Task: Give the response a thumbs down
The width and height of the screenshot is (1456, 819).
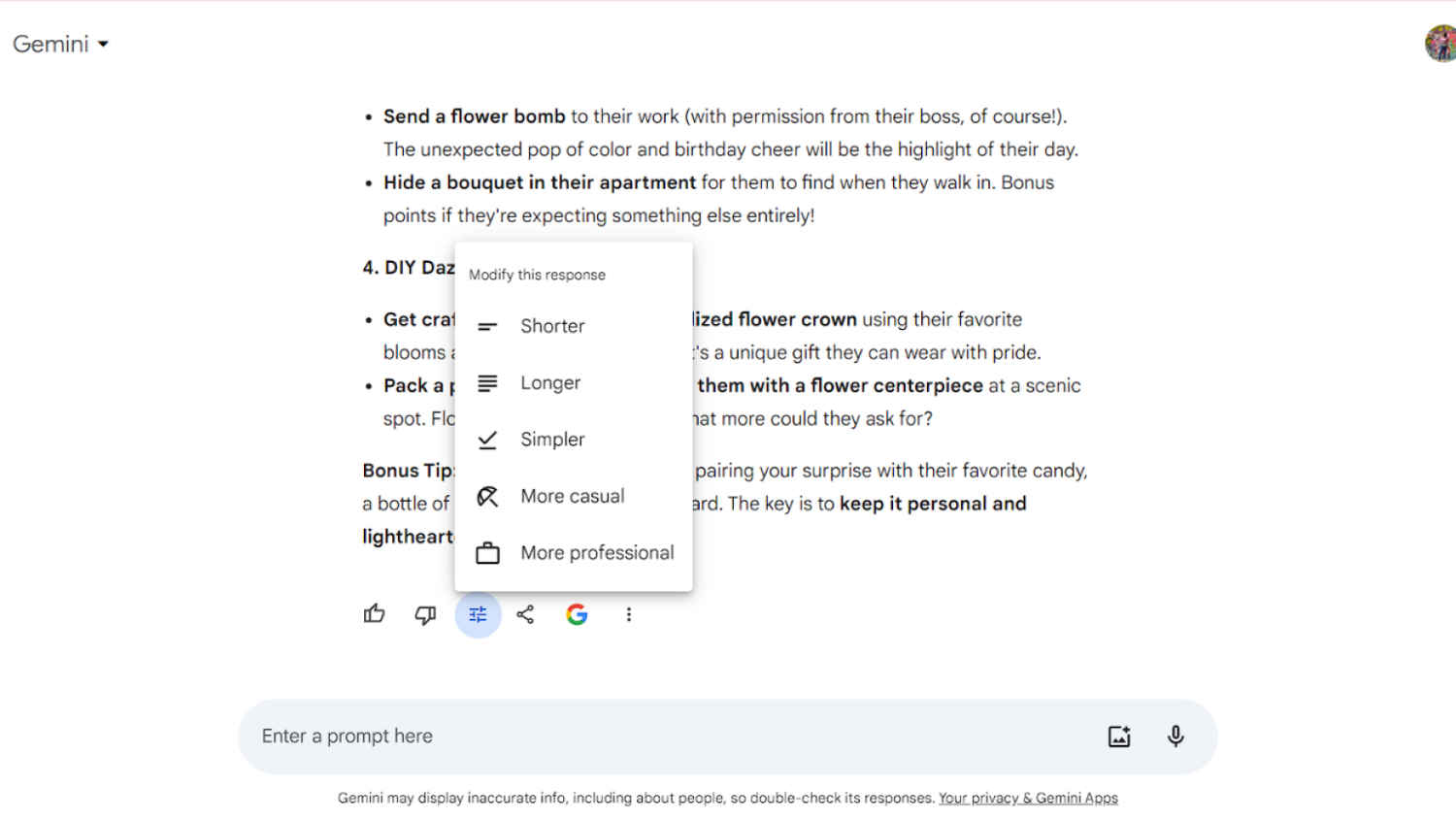Action: [x=425, y=614]
